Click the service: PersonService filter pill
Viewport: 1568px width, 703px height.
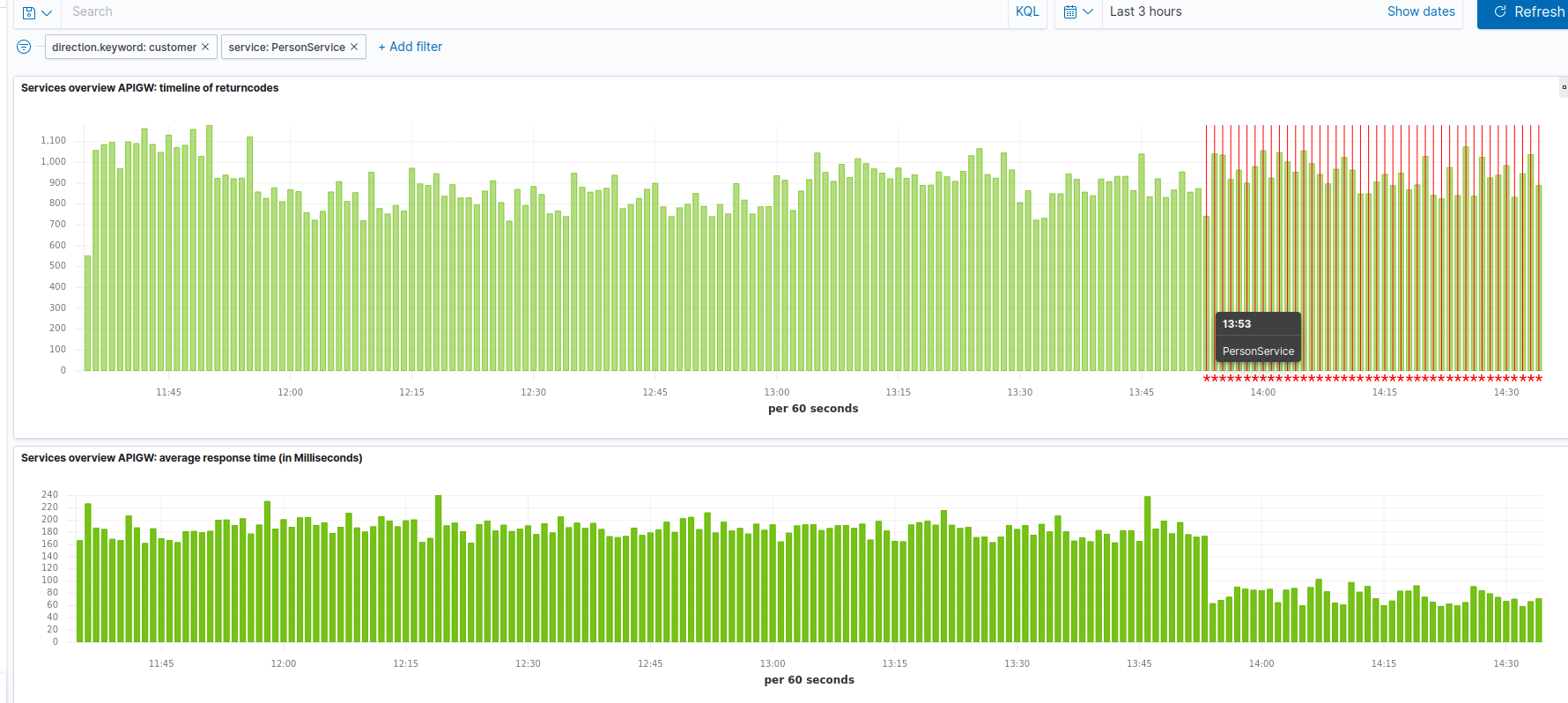(286, 48)
